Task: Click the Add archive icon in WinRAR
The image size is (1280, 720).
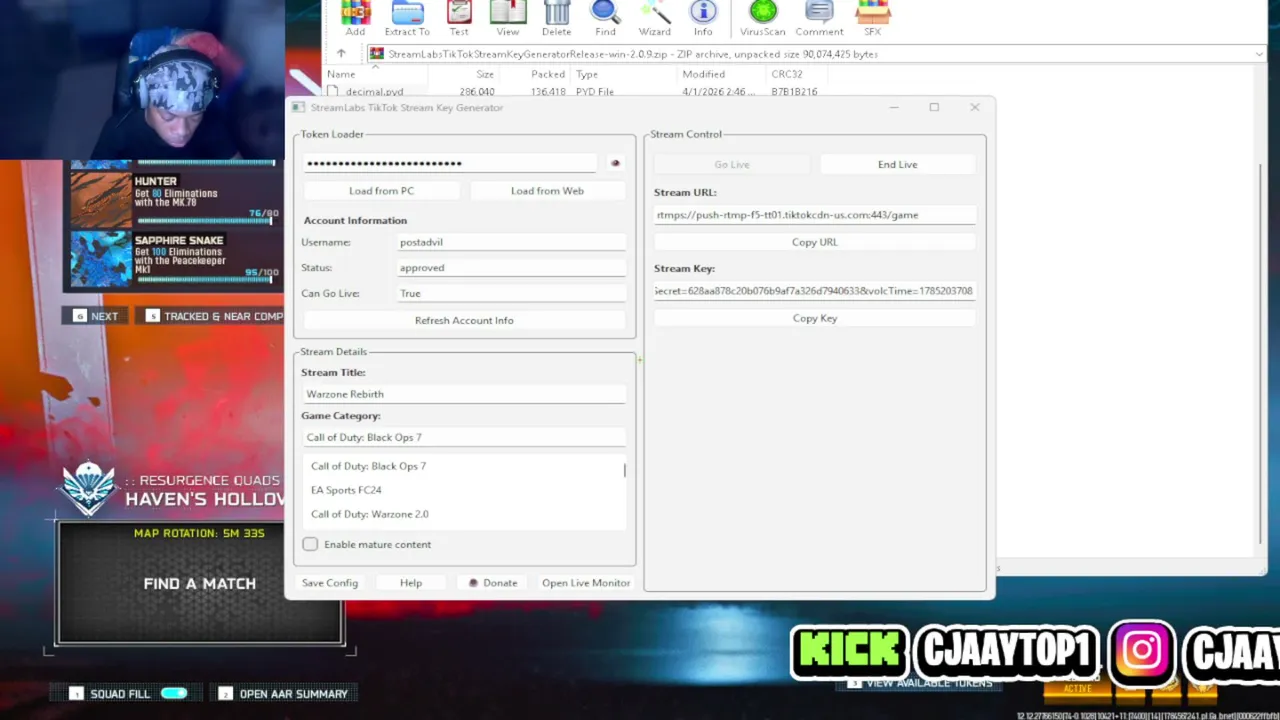Action: tap(355, 18)
